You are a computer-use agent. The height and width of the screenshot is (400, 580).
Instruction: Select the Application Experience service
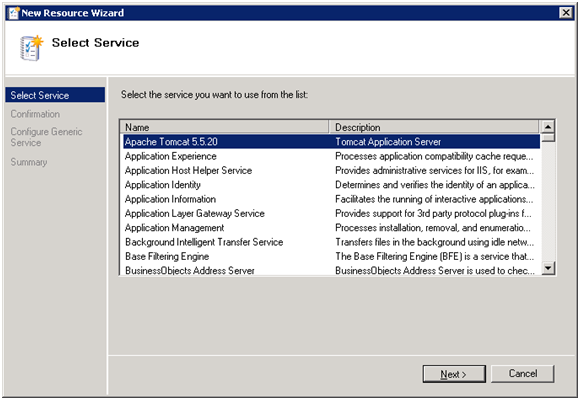[331, 156]
